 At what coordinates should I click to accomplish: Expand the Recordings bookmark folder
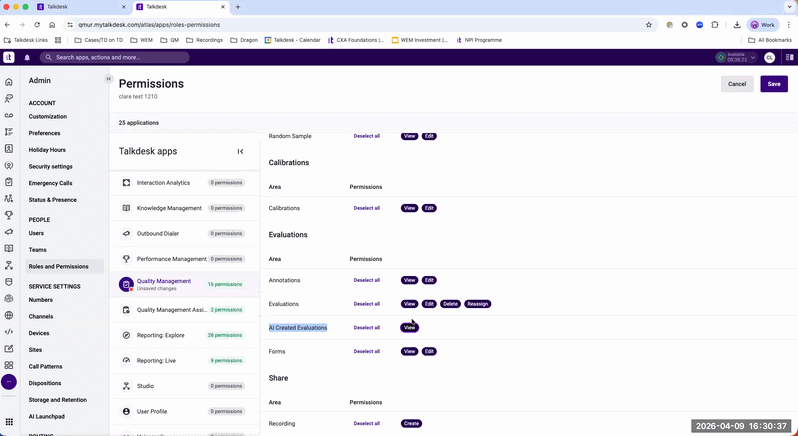[x=205, y=40]
